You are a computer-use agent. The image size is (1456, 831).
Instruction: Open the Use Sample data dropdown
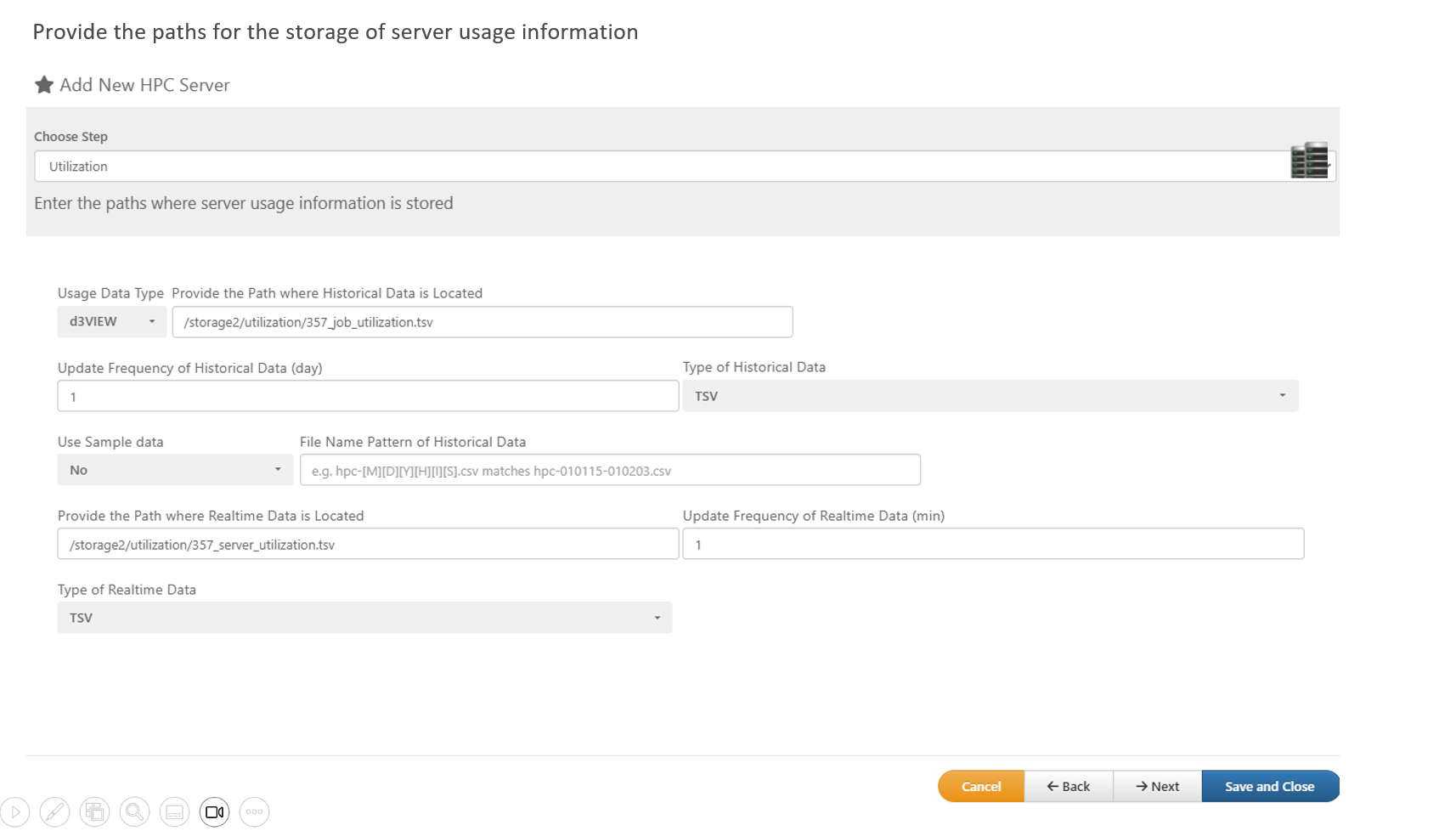point(175,470)
